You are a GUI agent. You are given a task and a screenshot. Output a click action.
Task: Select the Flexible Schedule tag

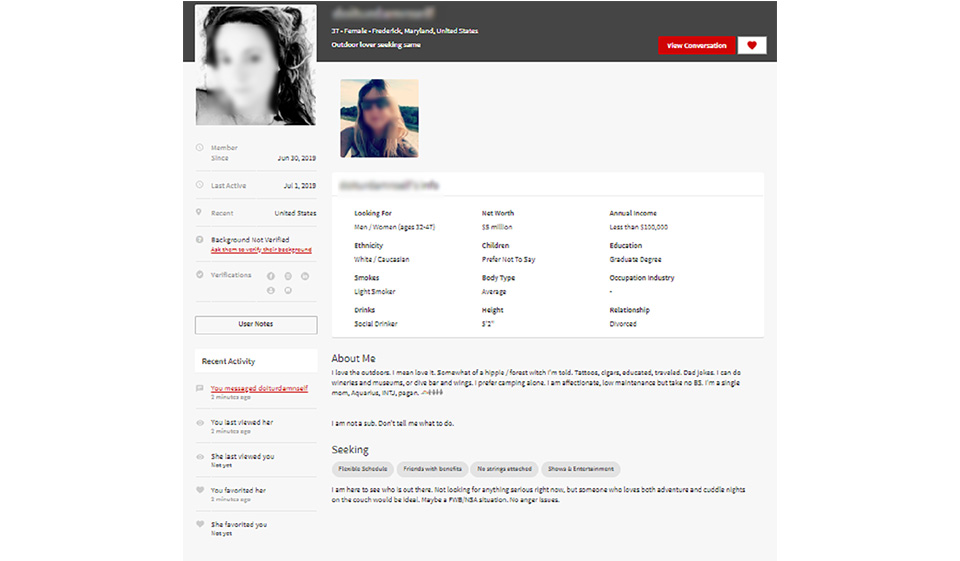[x=361, y=469]
